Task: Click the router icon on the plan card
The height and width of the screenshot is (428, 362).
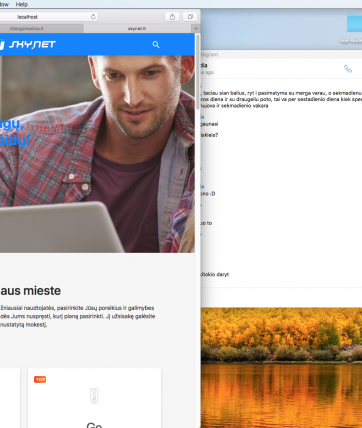Action: click(x=94, y=395)
